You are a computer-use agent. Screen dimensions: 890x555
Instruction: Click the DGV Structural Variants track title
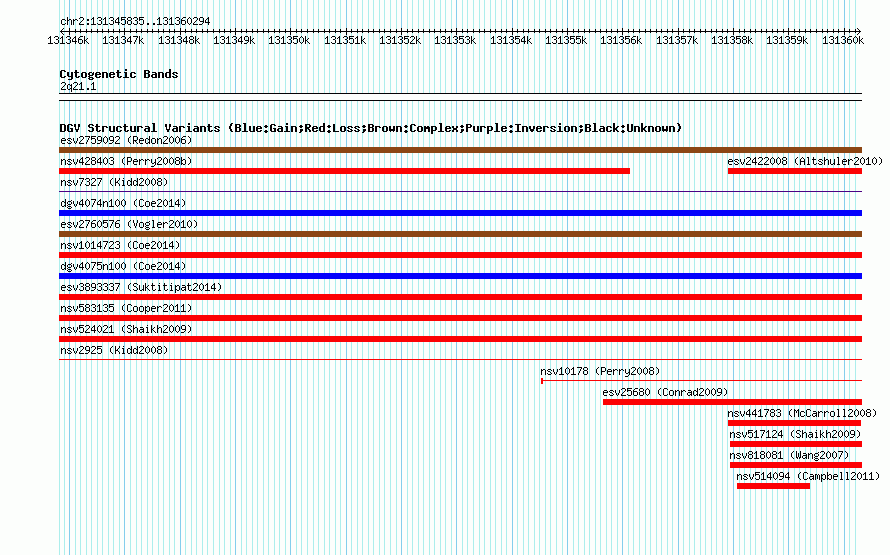point(371,128)
